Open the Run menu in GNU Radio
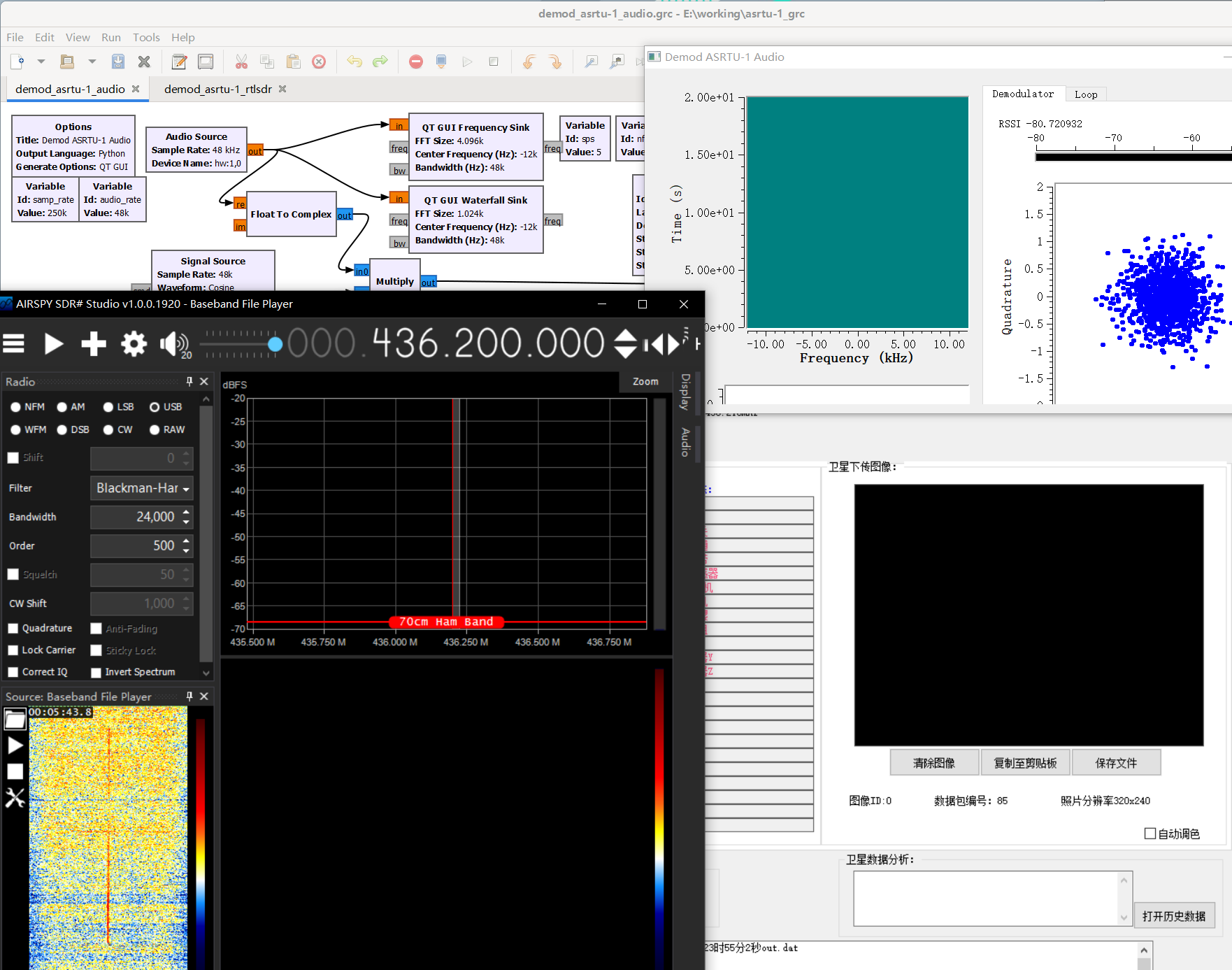This screenshot has width=1232, height=970. pos(110,38)
